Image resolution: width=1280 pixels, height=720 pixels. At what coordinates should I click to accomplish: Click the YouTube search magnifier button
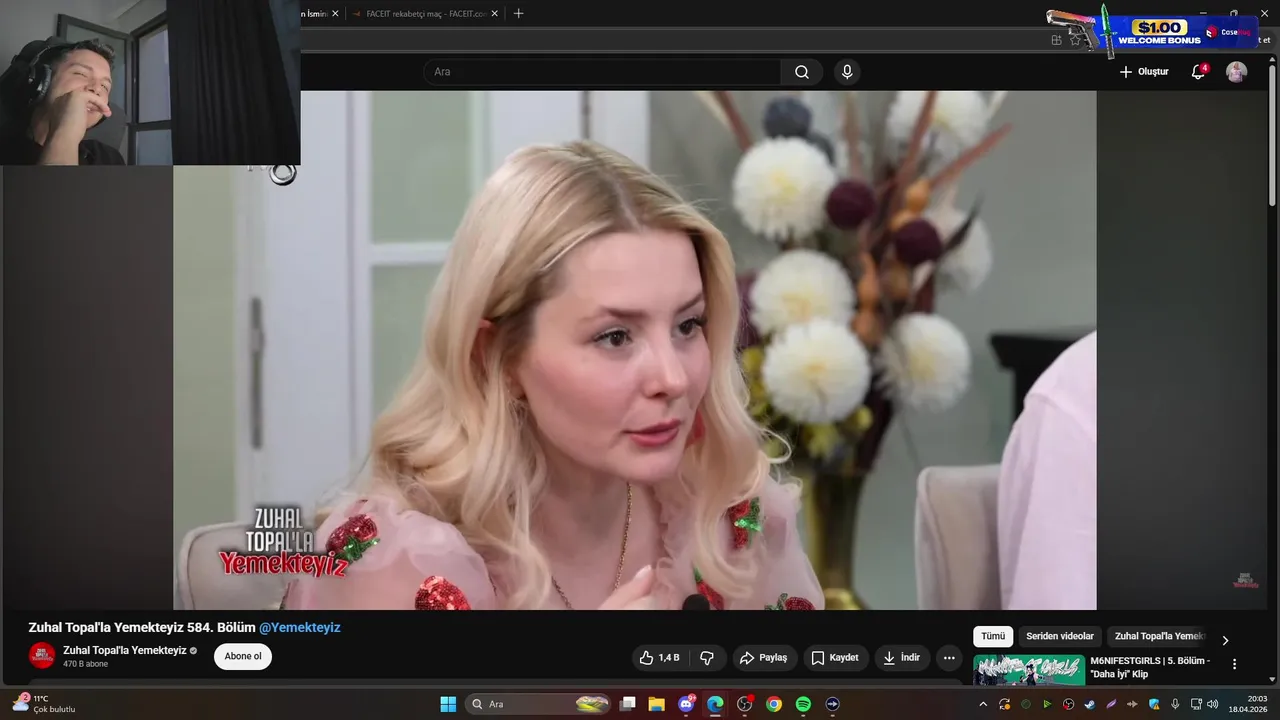click(802, 72)
